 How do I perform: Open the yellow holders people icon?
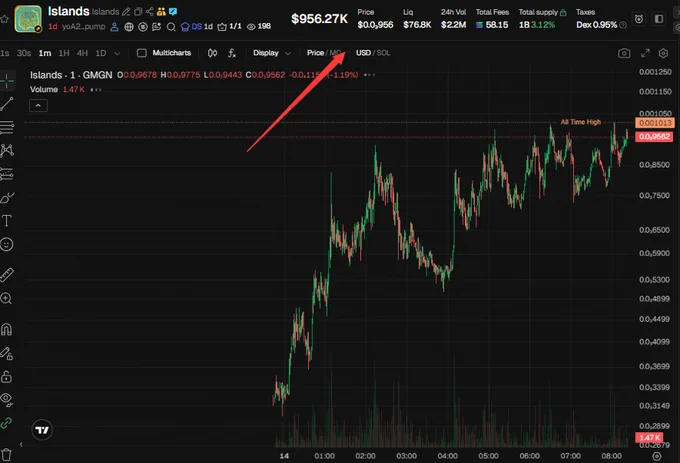pos(161,12)
